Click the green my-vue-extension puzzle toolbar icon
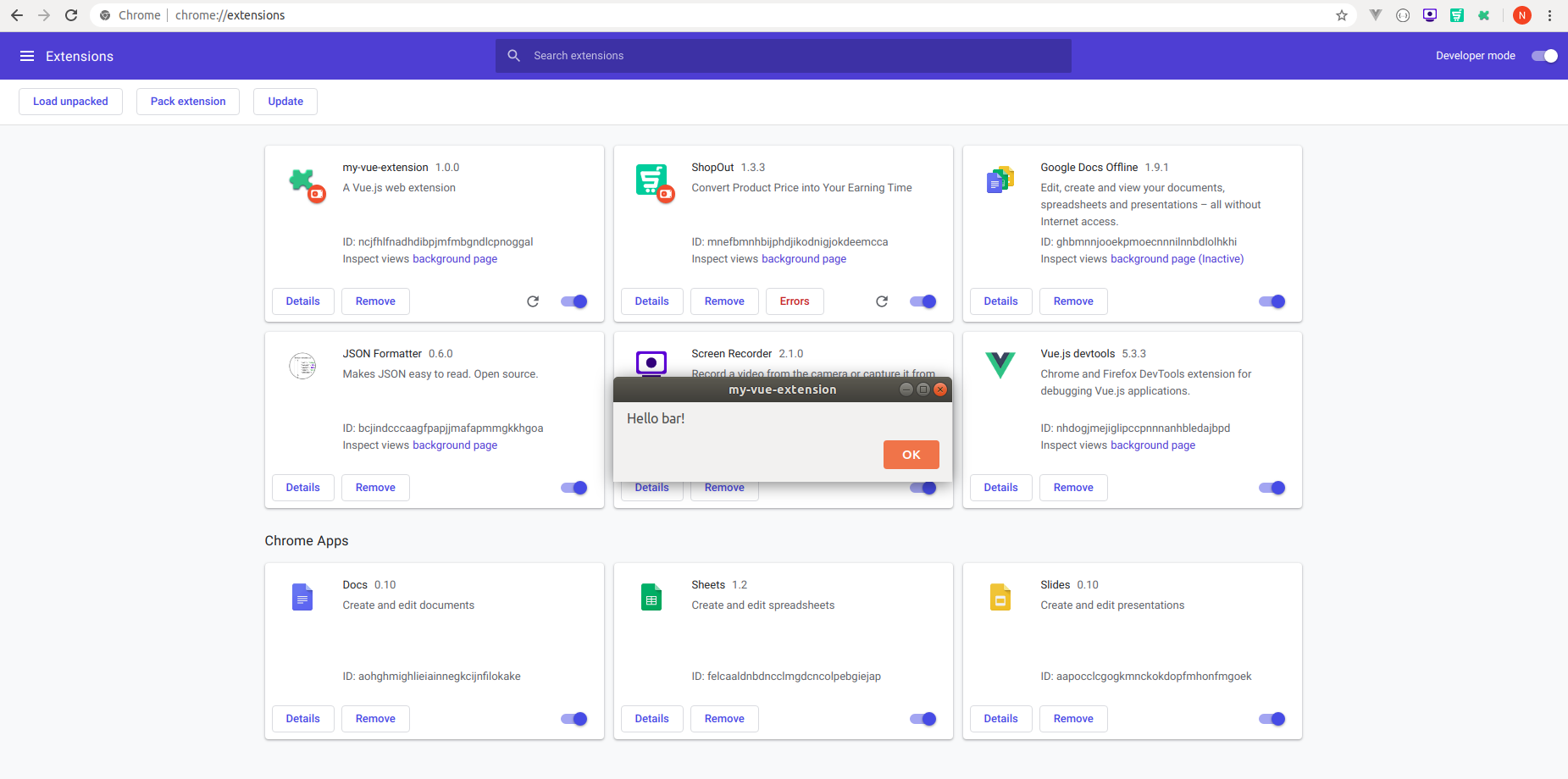The height and width of the screenshot is (779, 1568). tap(1484, 15)
